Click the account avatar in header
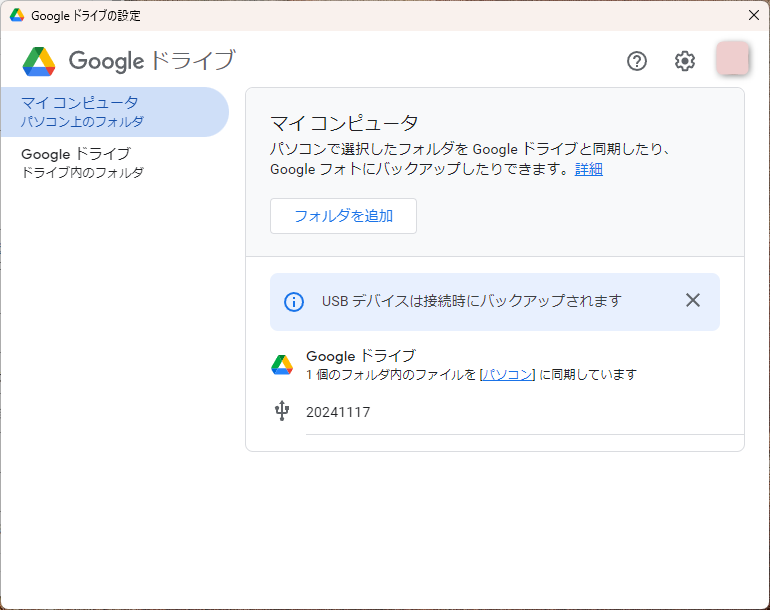 (732, 58)
